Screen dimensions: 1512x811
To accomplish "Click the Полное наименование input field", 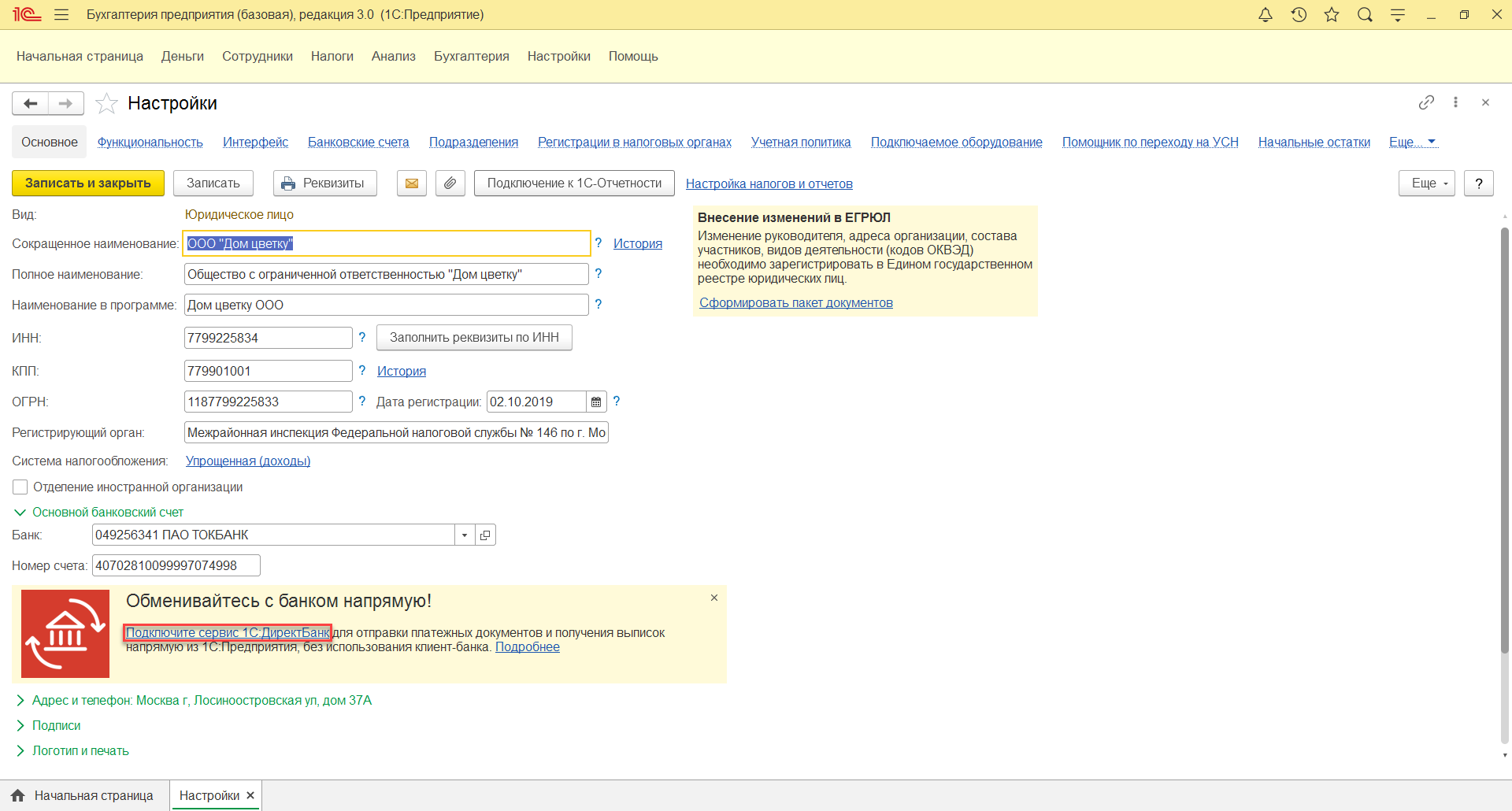I will (387, 274).
